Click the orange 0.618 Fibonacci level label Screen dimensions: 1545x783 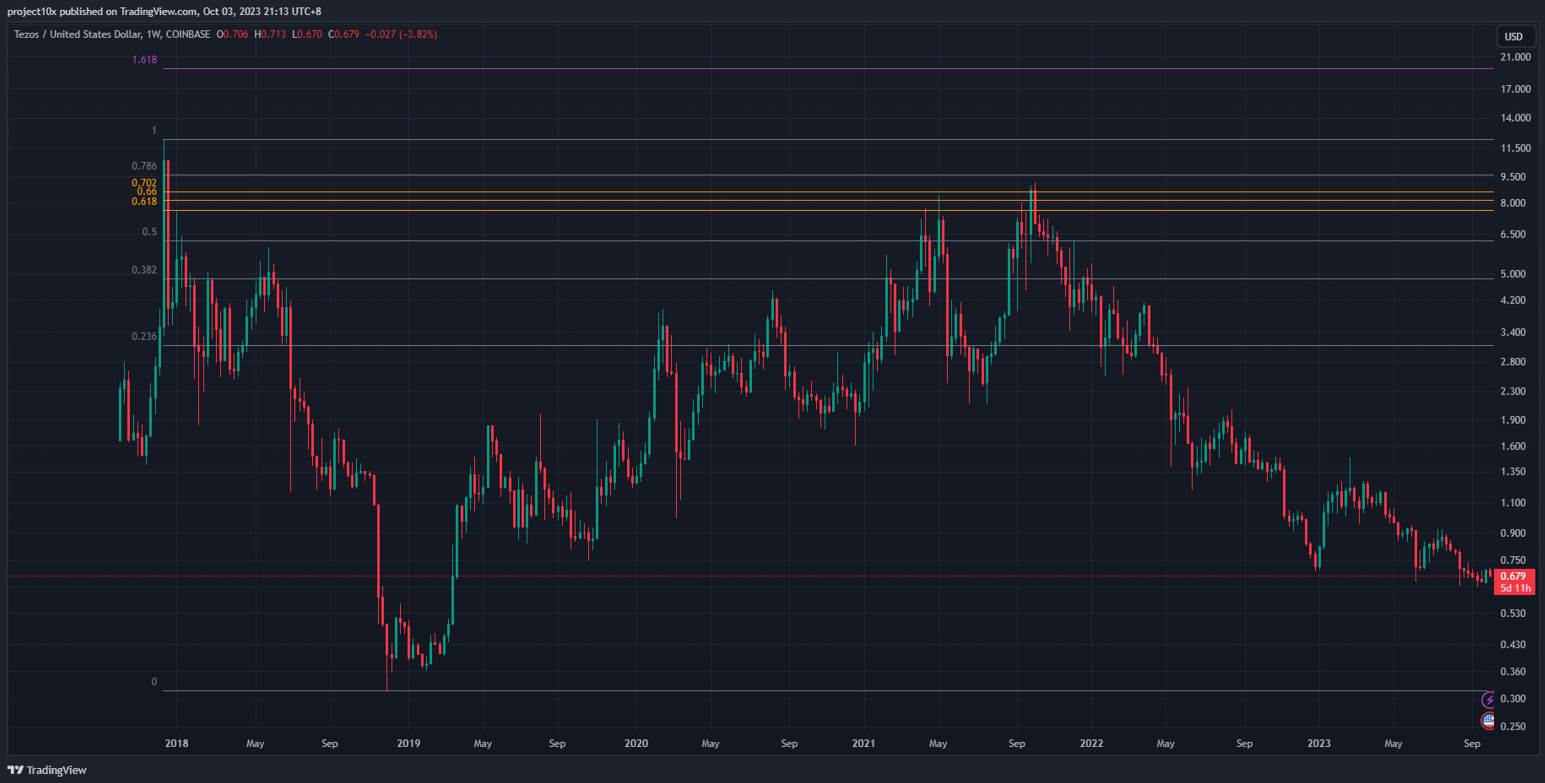144,202
